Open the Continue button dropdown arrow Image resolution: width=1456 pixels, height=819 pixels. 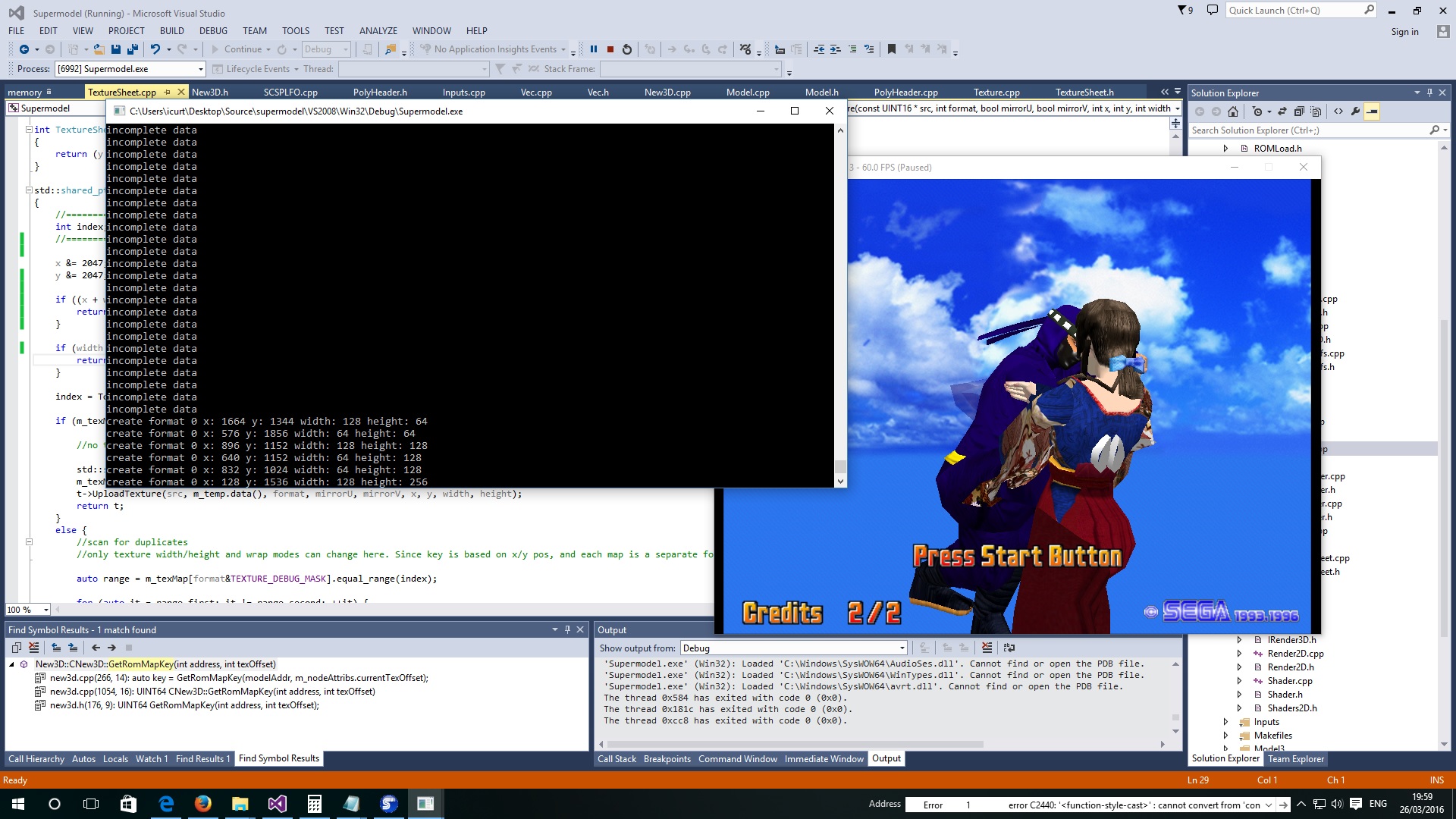tap(268, 49)
